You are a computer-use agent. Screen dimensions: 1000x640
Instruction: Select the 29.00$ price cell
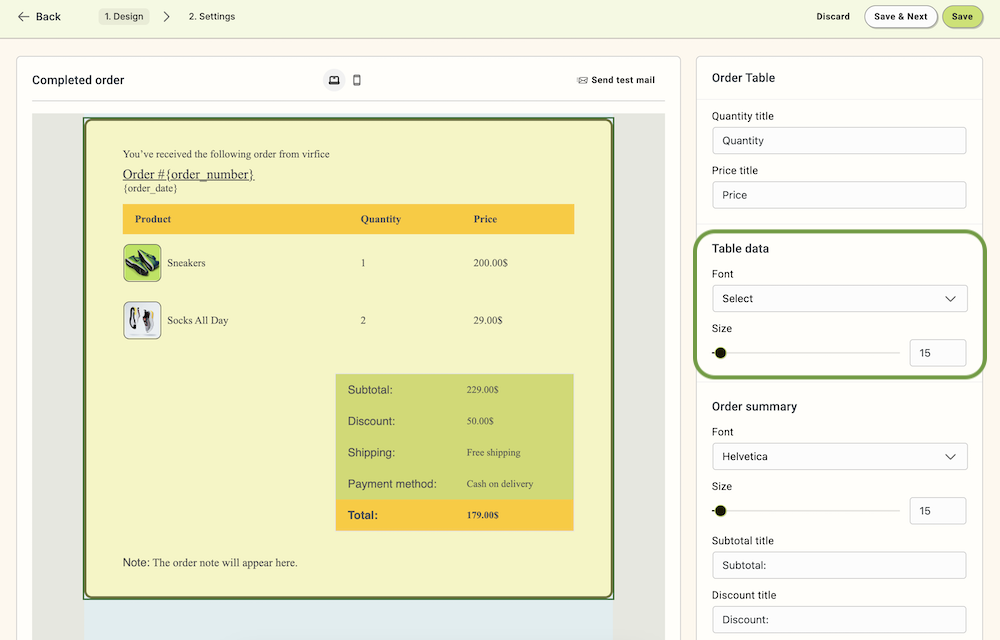click(488, 320)
